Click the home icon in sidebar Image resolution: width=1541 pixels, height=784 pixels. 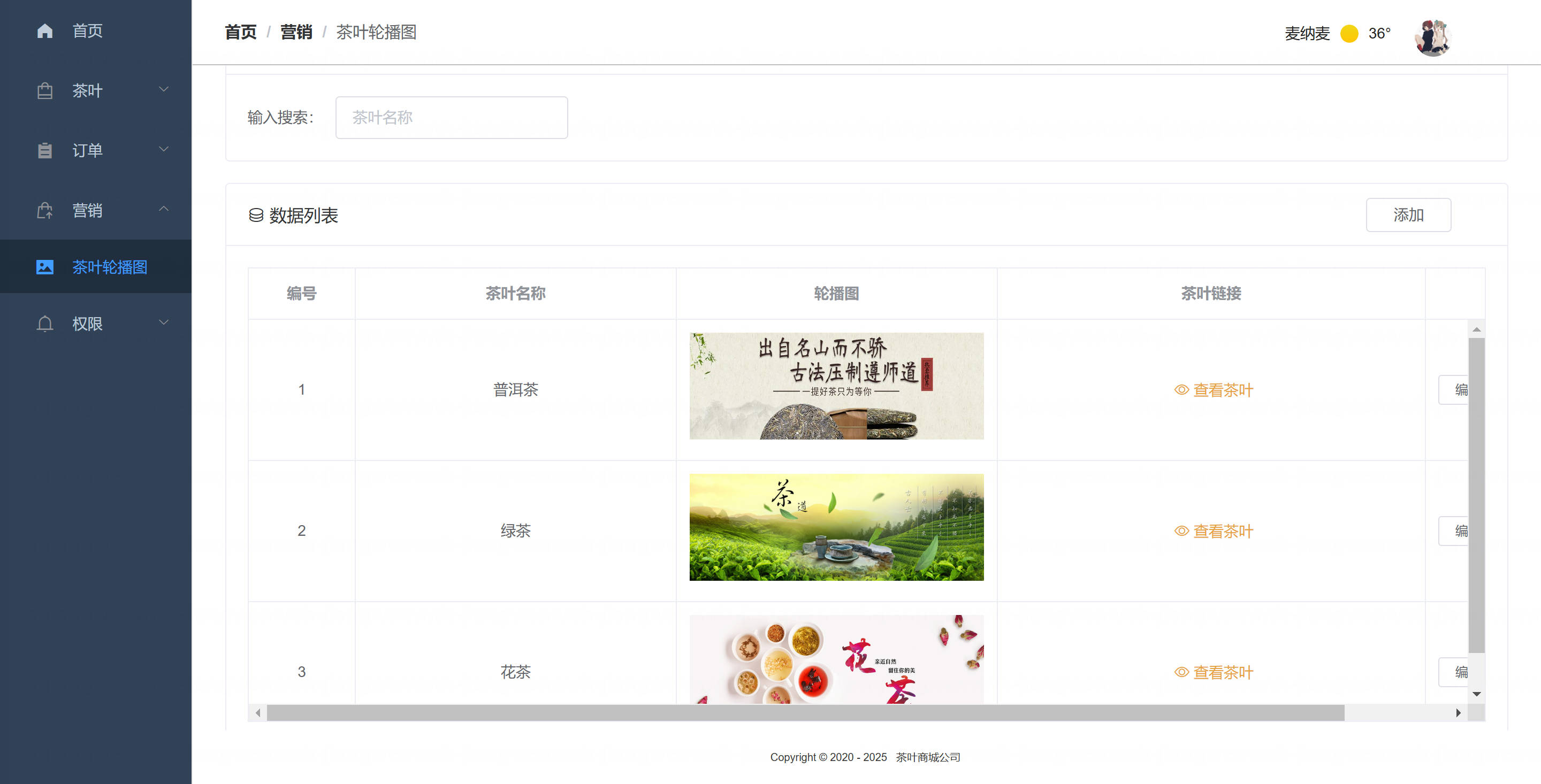point(45,30)
